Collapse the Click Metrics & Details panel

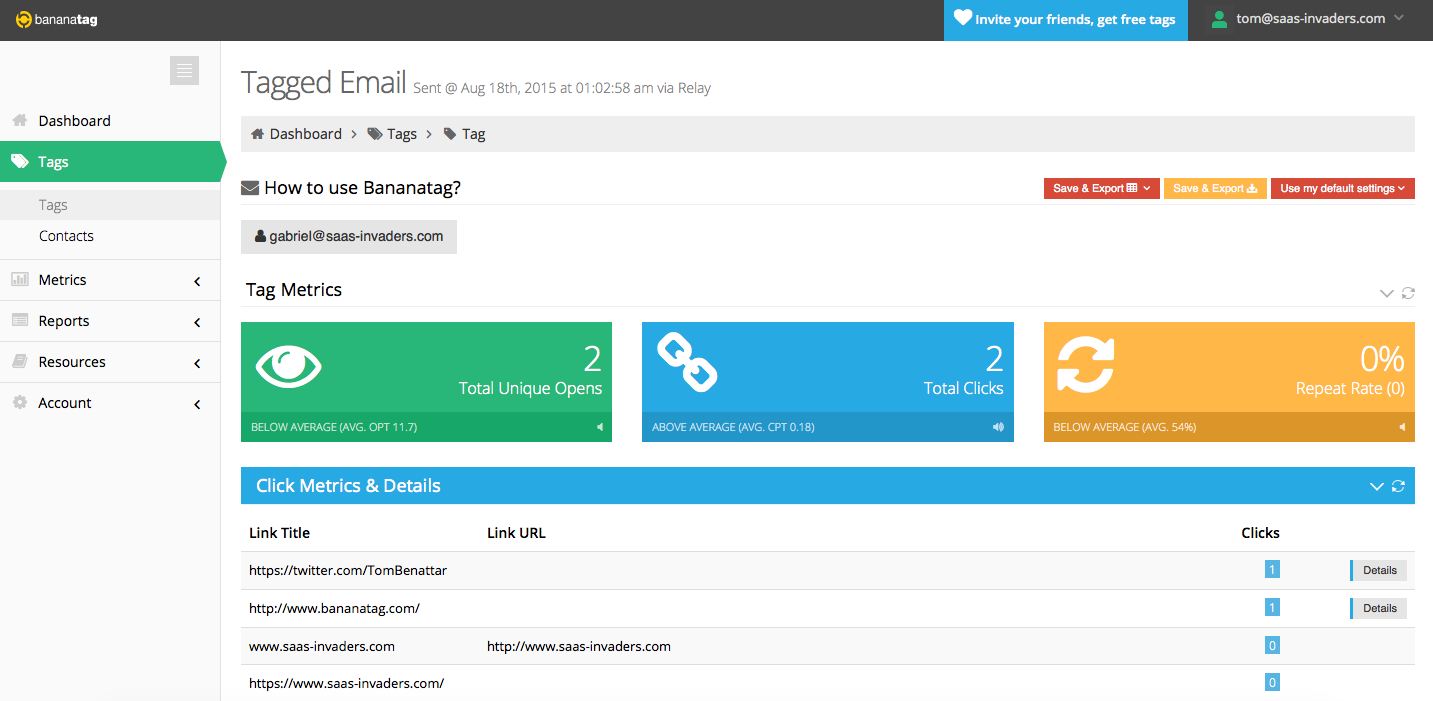[x=1376, y=486]
